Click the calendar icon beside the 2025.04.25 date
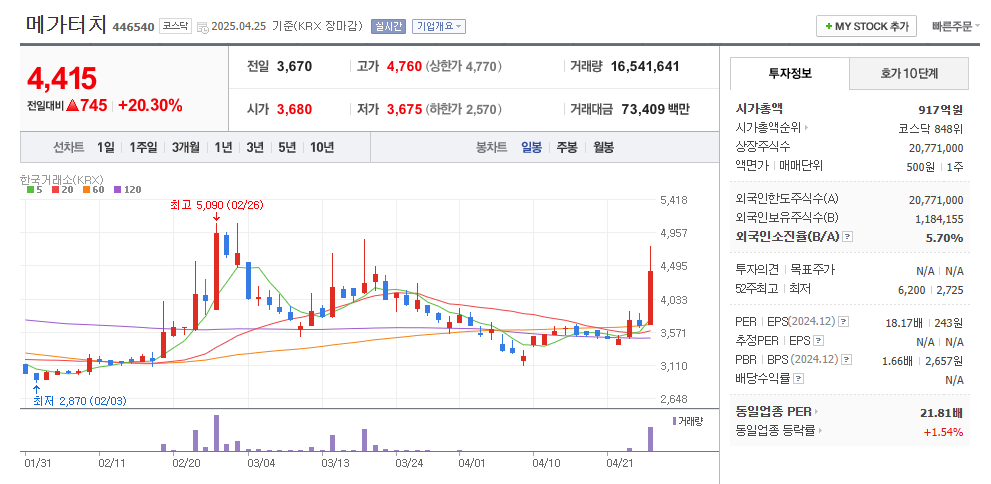Screen dimensions: 991x484 point(203,27)
